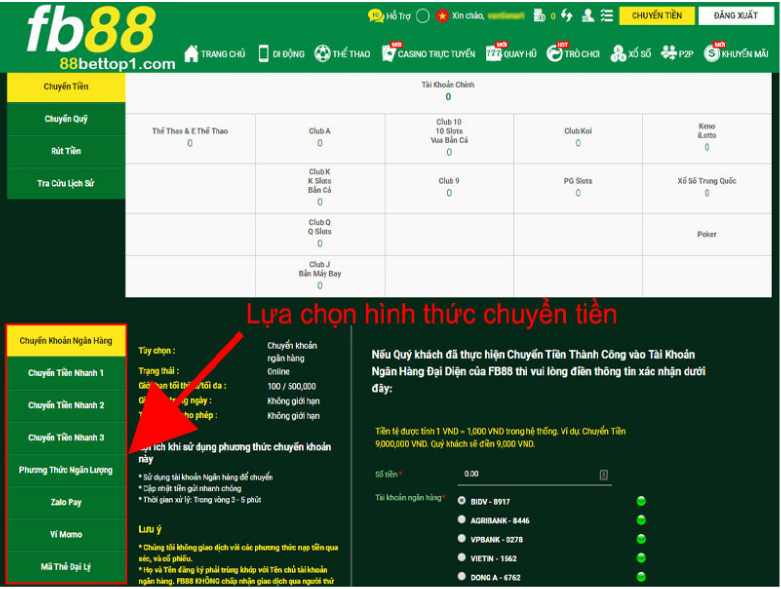The width and height of the screenshot is (781, 589).
Task: Open the Xổ Số lottery balls icon
Action: (x=618, y=54)
